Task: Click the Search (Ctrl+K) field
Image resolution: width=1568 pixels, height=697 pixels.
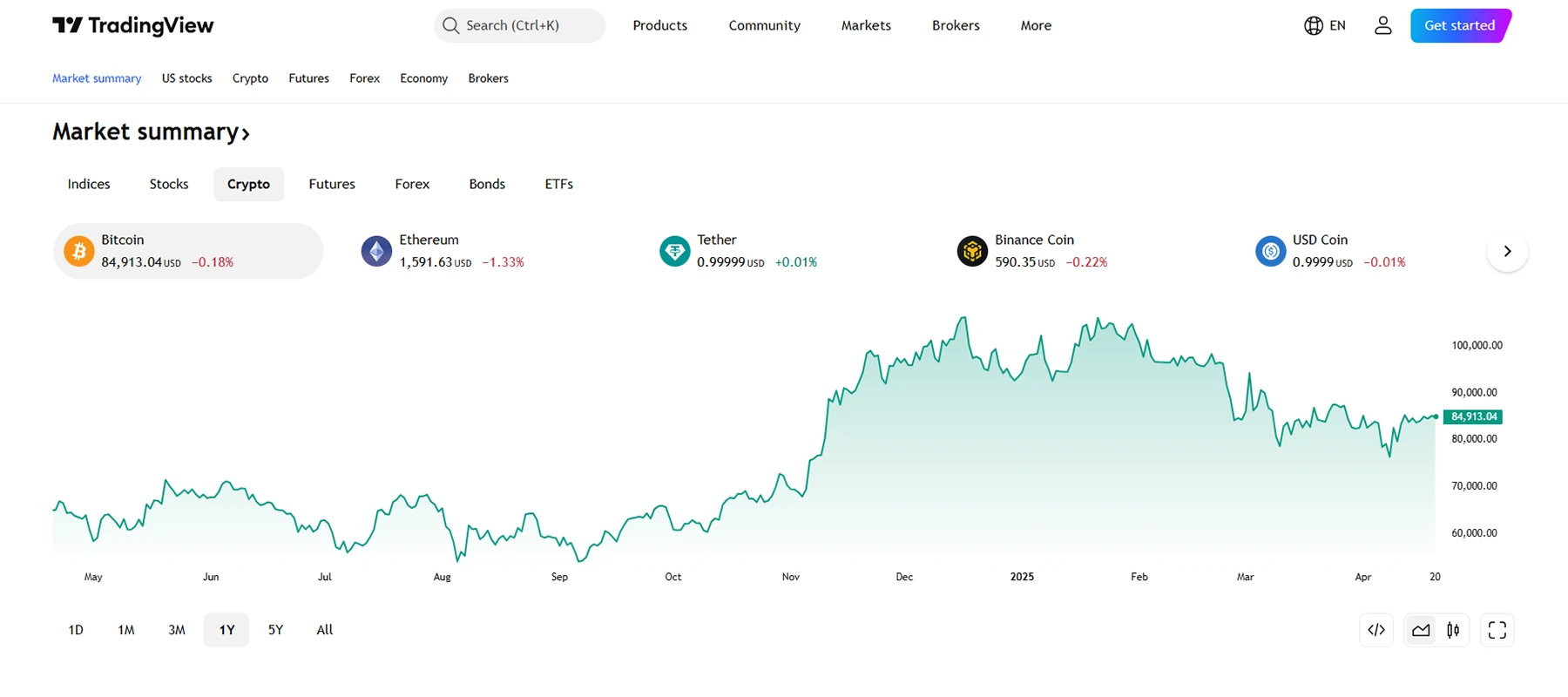Action: click(x=519, y=25)
